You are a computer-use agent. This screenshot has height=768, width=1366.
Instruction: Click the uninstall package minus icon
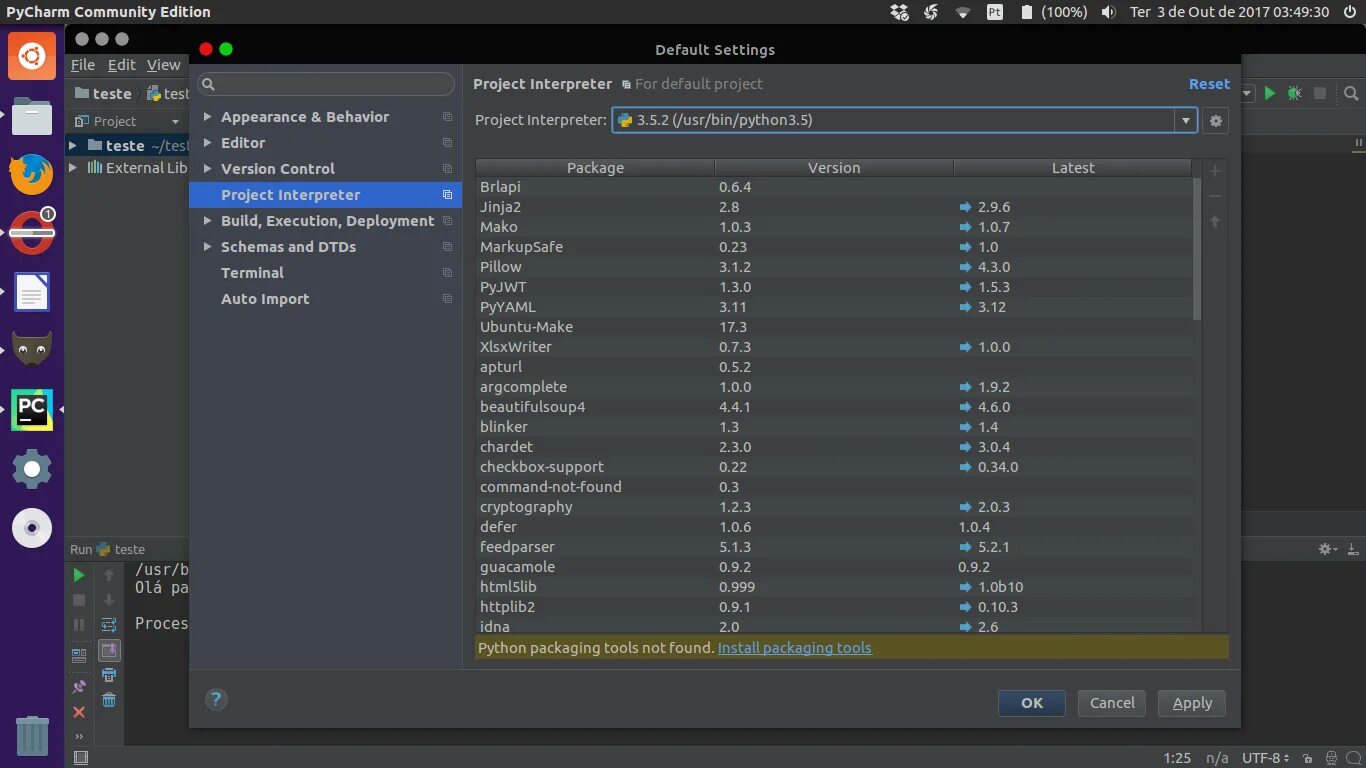[x=1215, y=197]
